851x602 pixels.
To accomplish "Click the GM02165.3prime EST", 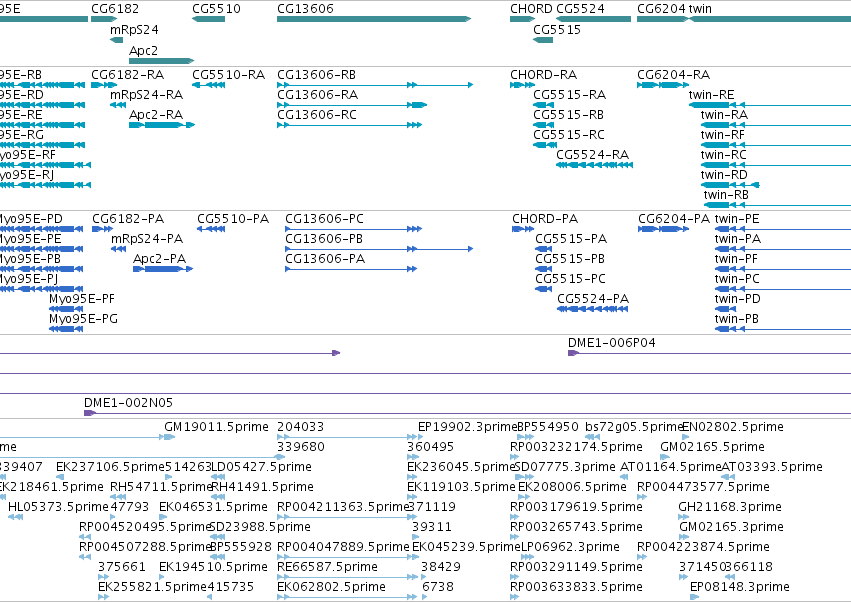I will coord(685,537).
